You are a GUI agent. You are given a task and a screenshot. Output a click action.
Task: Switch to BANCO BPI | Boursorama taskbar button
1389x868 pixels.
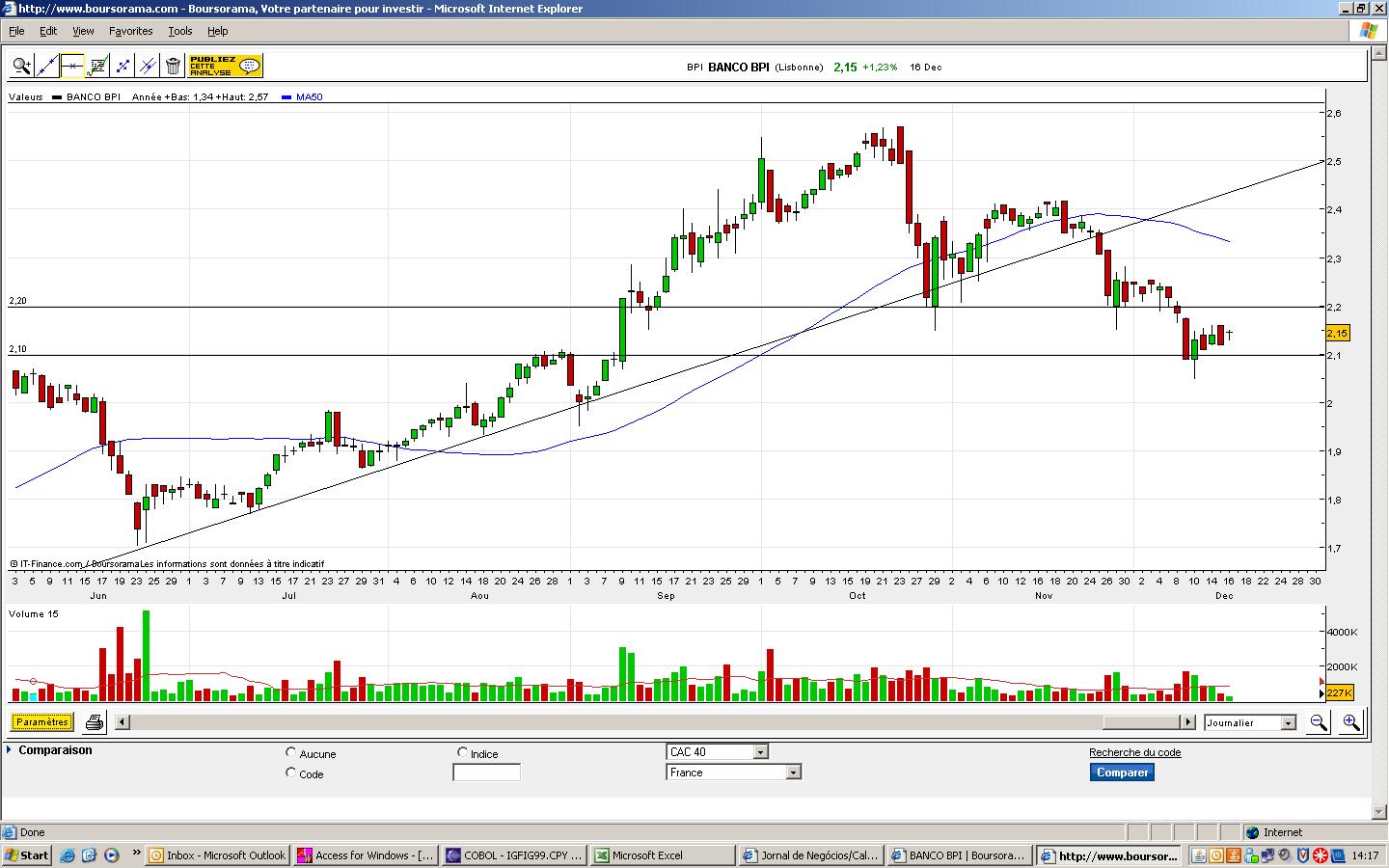click(960, 854)
